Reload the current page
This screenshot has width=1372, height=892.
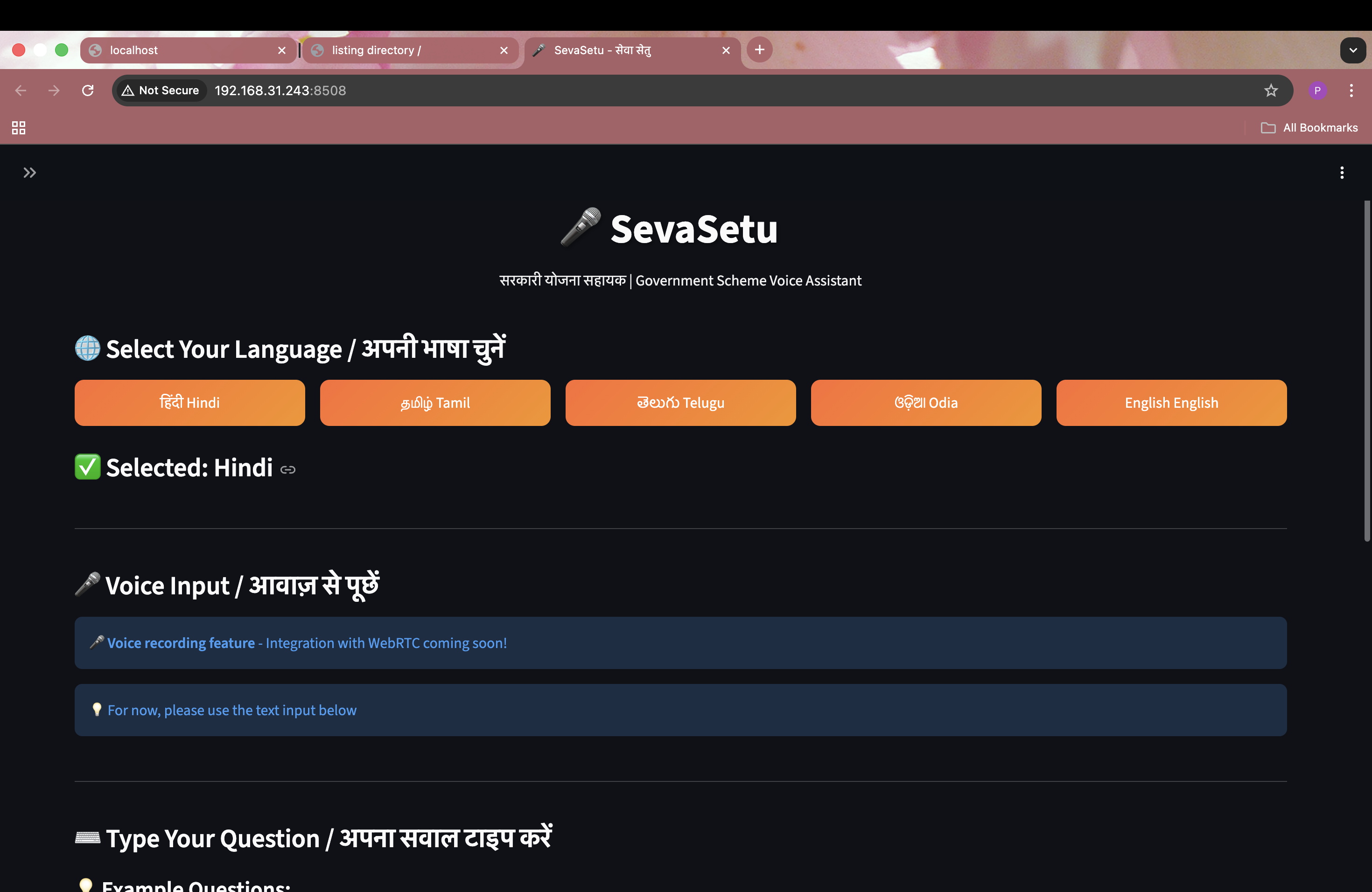coord(88,91)
